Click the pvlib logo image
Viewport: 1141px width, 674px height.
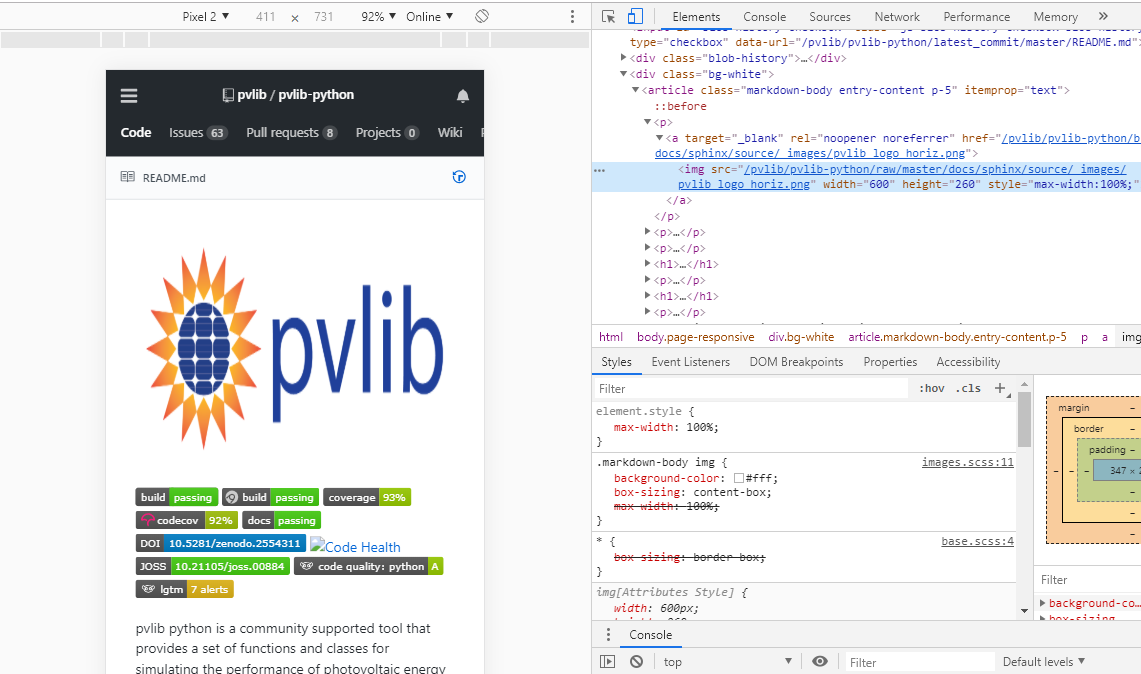[x=295, y=349]
